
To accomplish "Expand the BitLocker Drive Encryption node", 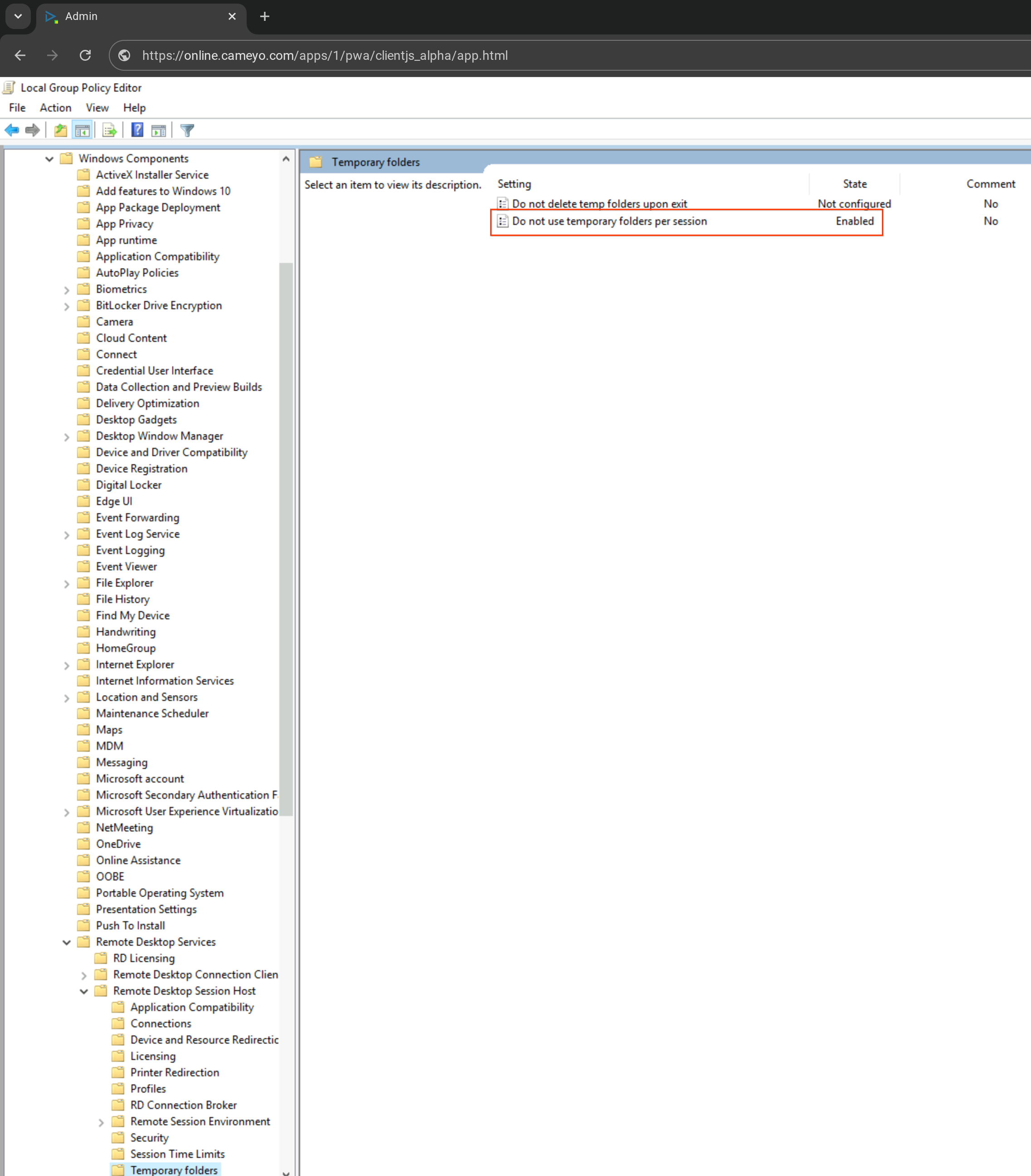I will [x=67, y=306].
